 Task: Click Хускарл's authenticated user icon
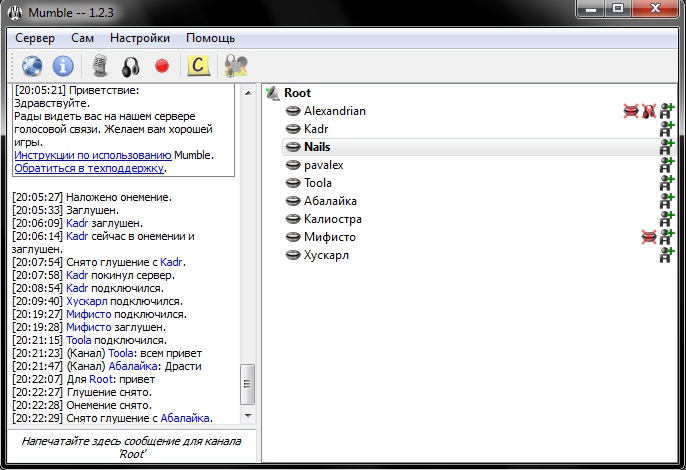click(x=667, y=255)
